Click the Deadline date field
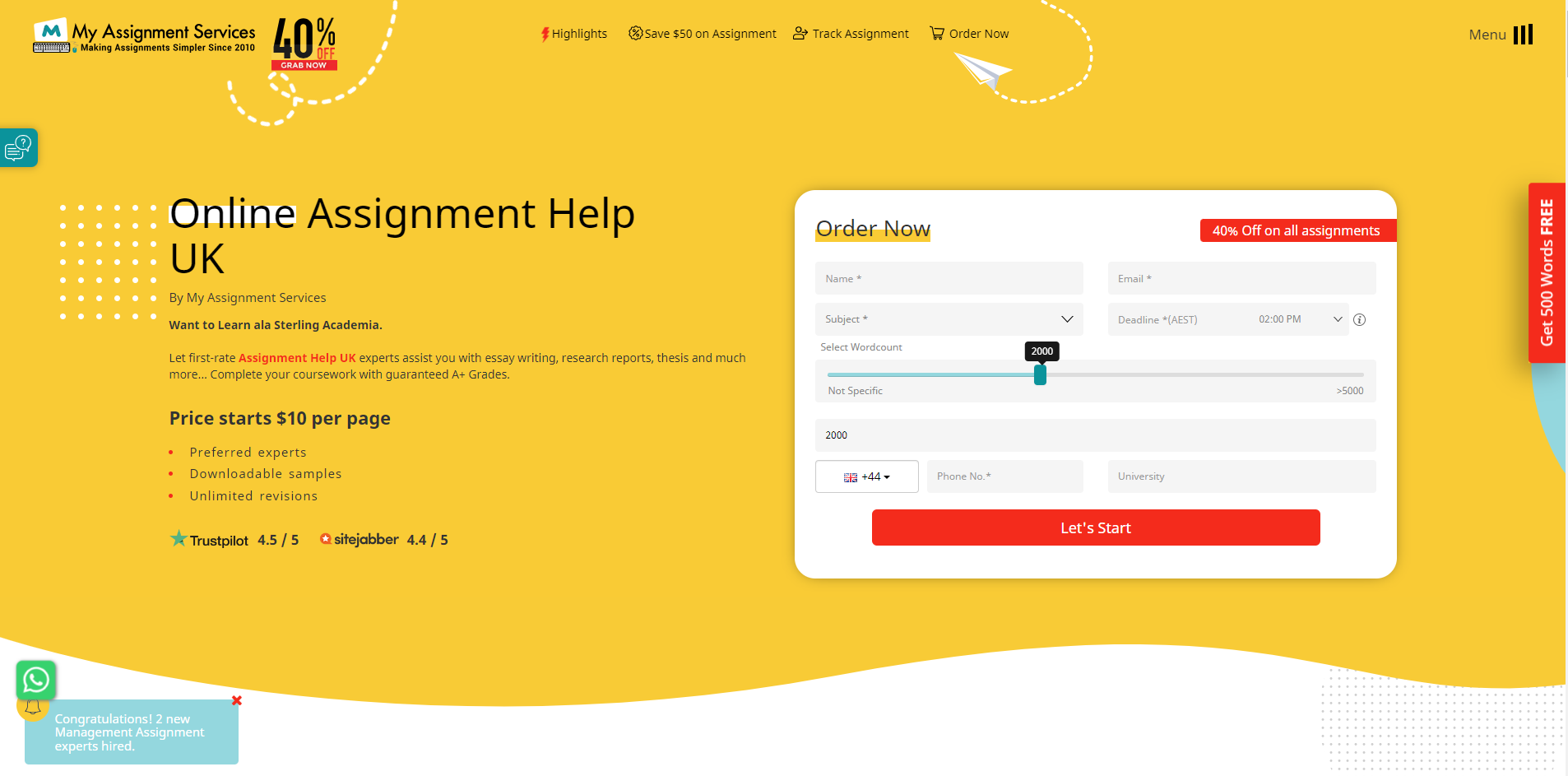1568x776 pixels. pyautogui.click(x=1180, y=319)
